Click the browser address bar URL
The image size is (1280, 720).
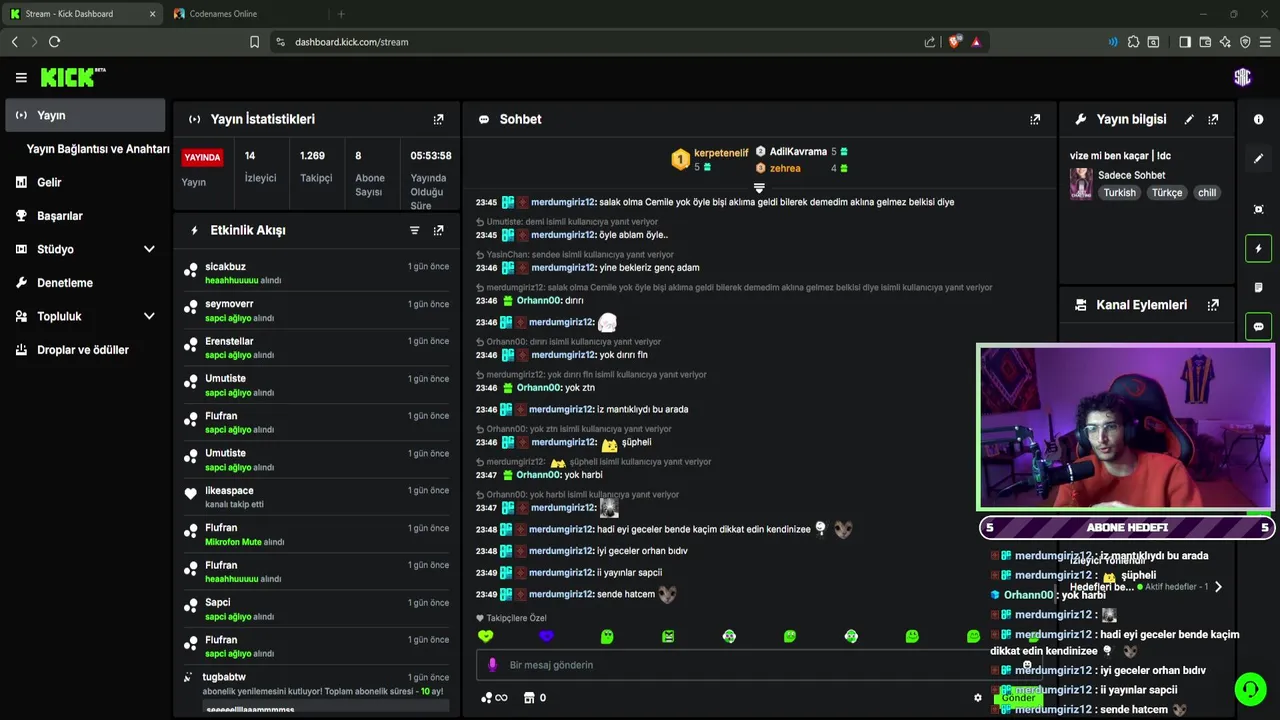click(x=351, y=42)
